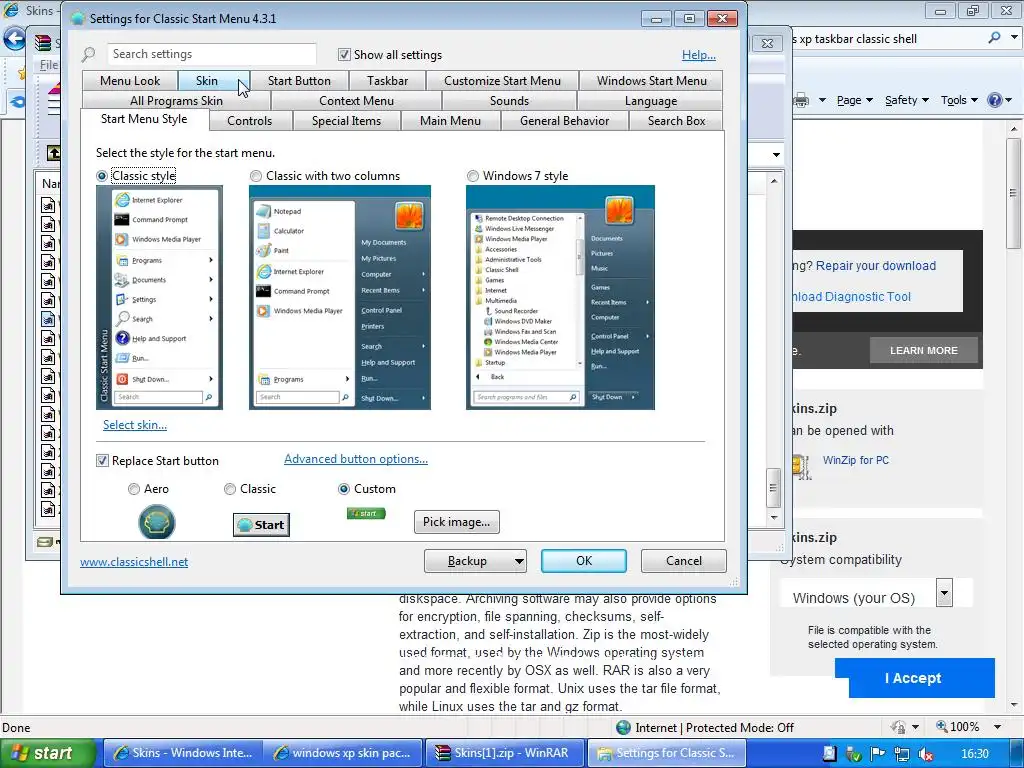The image size is (1024, 768).
Task: Click the LEARN MORE button
Action: coord(923,351)
